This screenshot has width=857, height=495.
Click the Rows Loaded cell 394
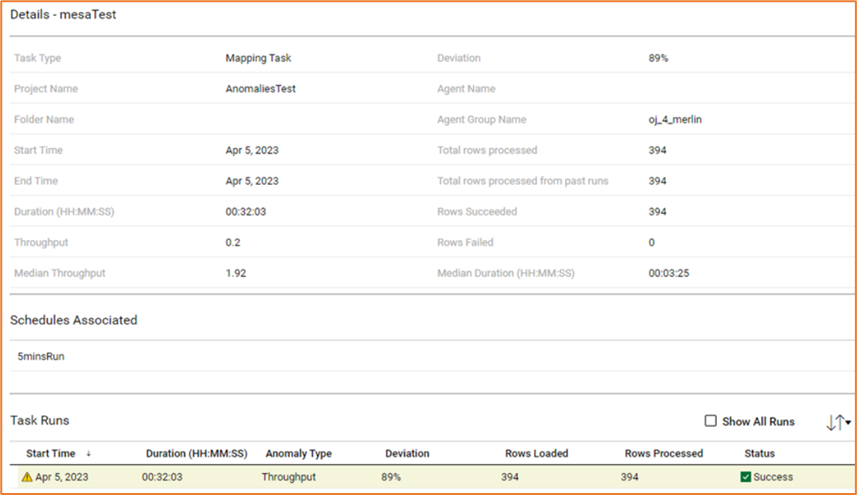pyautogui.click(x=510, y=477)
